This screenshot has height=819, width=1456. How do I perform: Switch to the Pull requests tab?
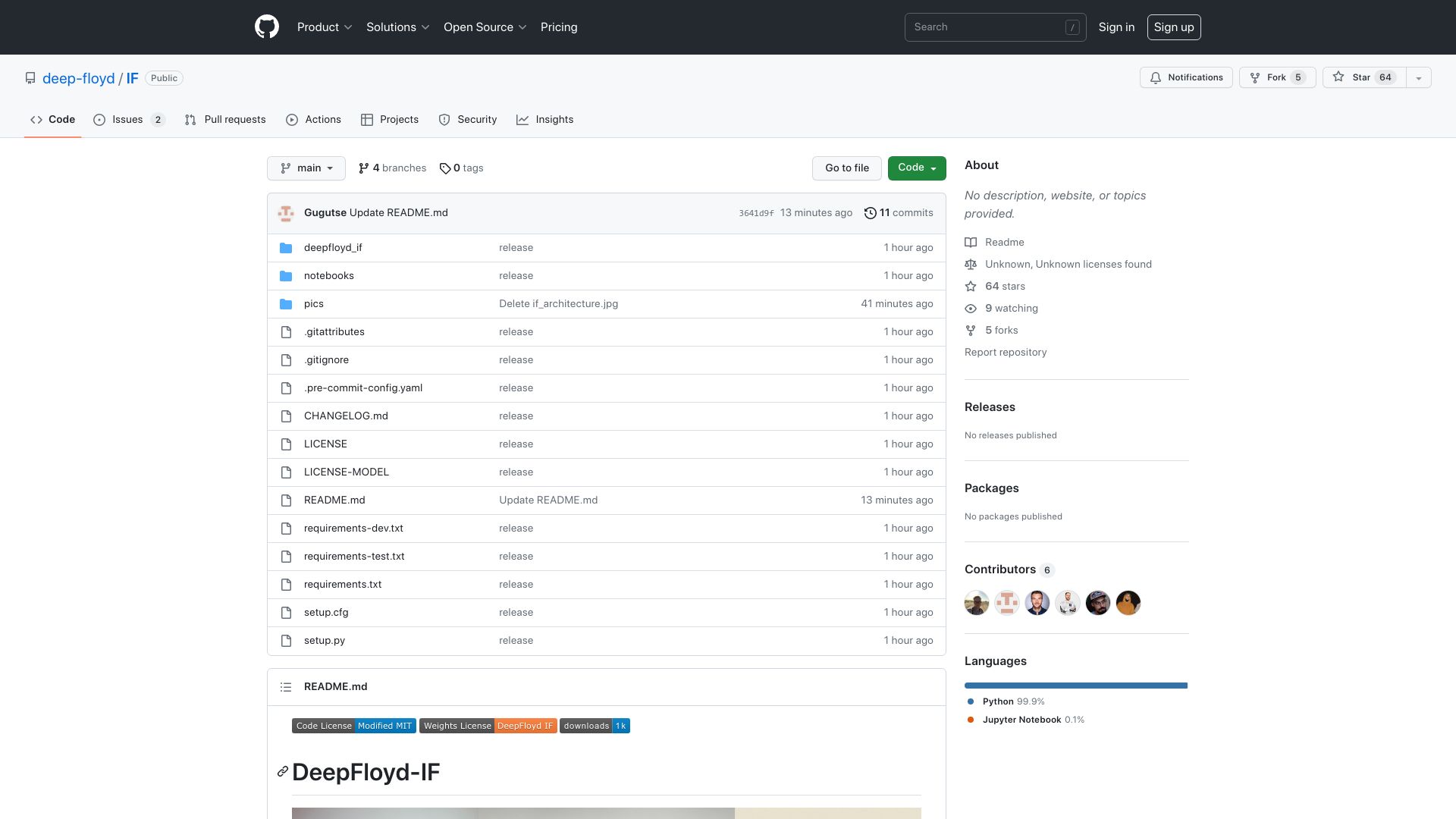225,120
